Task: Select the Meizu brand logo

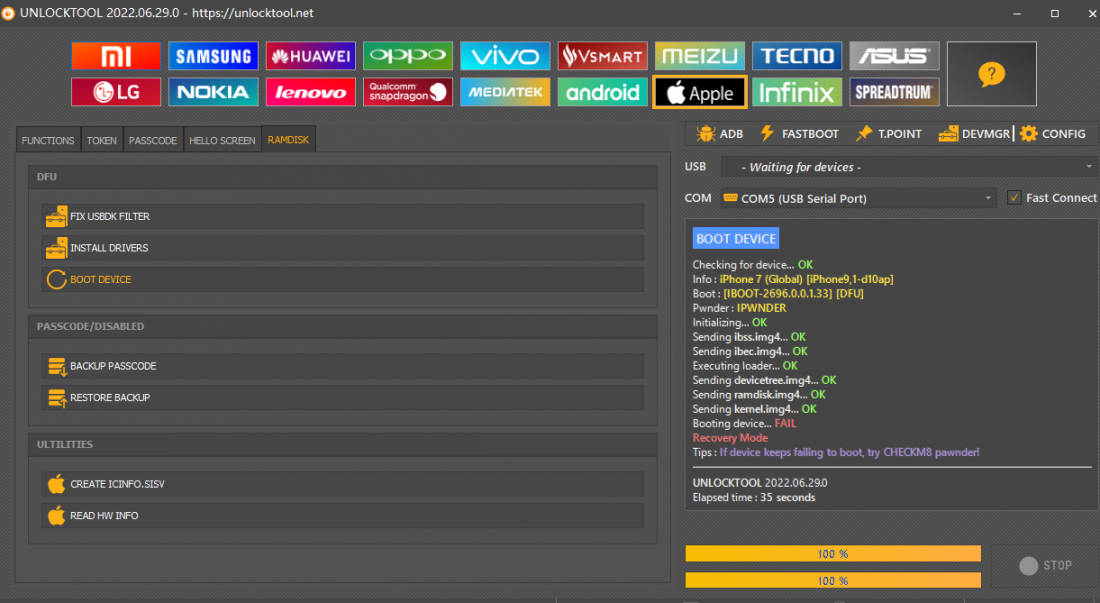Action: tap(699, 56)
